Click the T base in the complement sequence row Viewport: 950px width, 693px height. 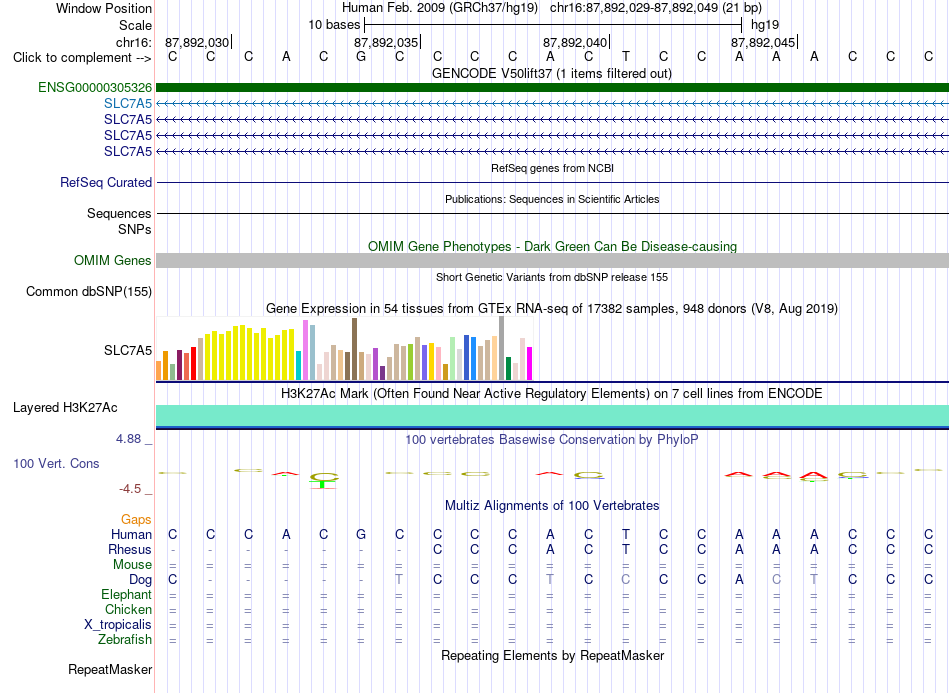[x=626, y=57]
